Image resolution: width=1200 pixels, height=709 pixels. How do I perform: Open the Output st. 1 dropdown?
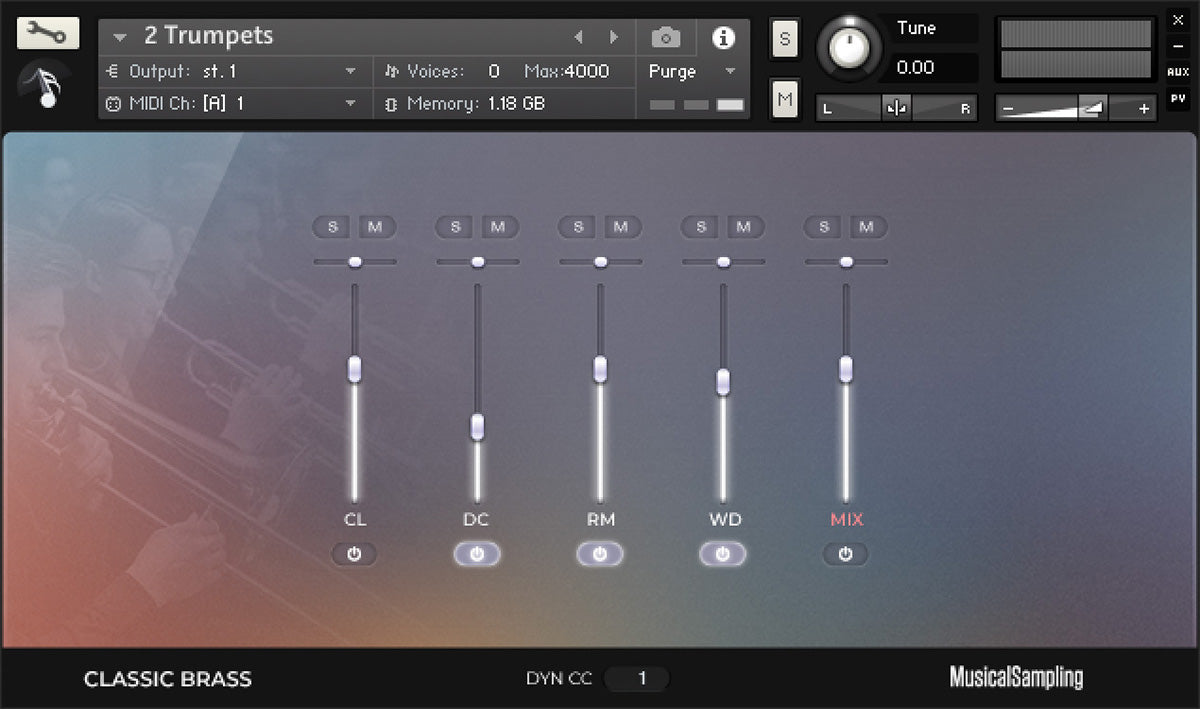tap(235, 72)
